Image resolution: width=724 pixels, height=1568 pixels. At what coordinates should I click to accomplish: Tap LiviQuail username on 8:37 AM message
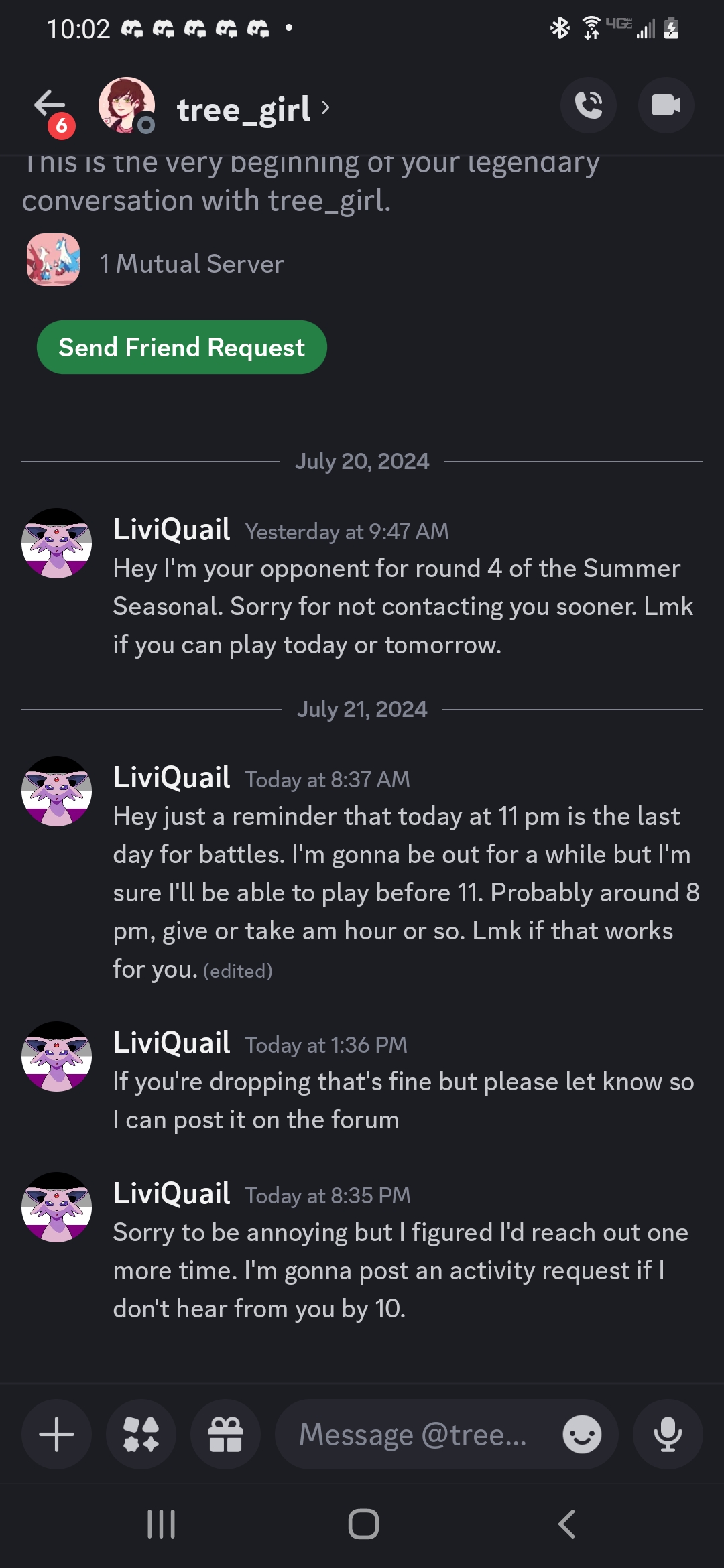pyautogui.click(x=172, y=777)
